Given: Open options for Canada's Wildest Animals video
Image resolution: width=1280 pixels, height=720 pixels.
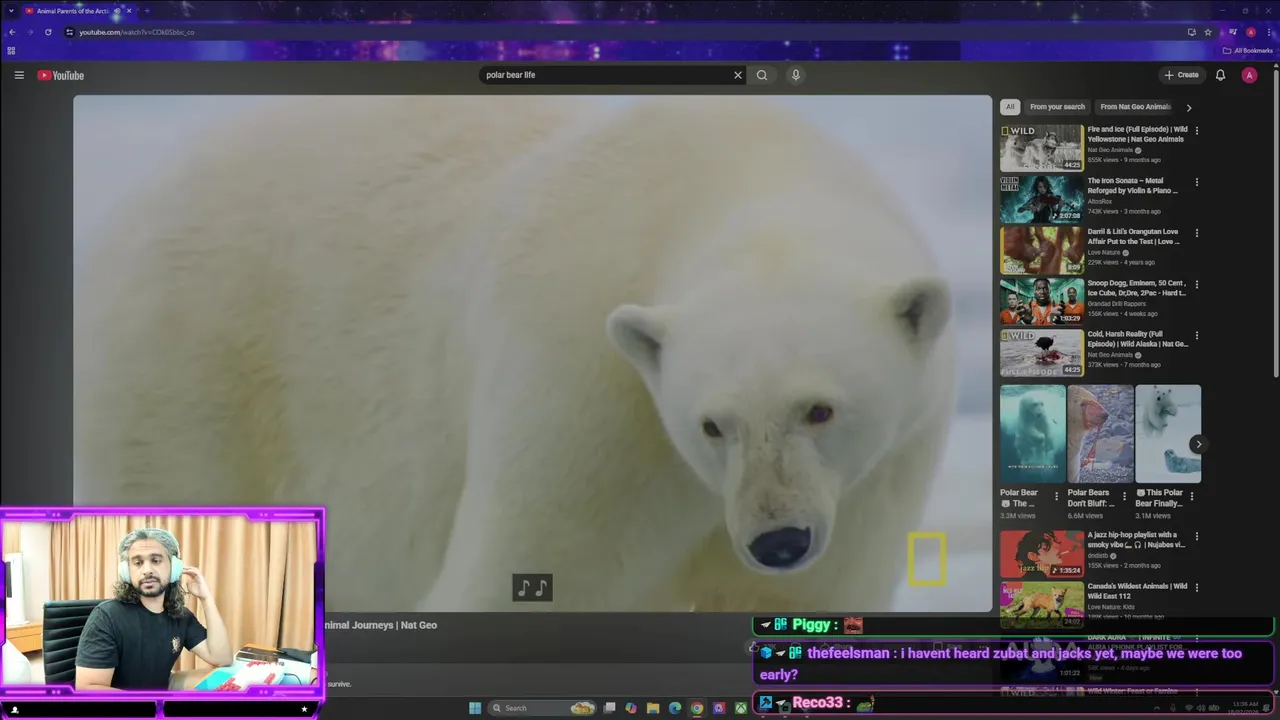Looking at the screenshot, I should [x=1197, y=587].
